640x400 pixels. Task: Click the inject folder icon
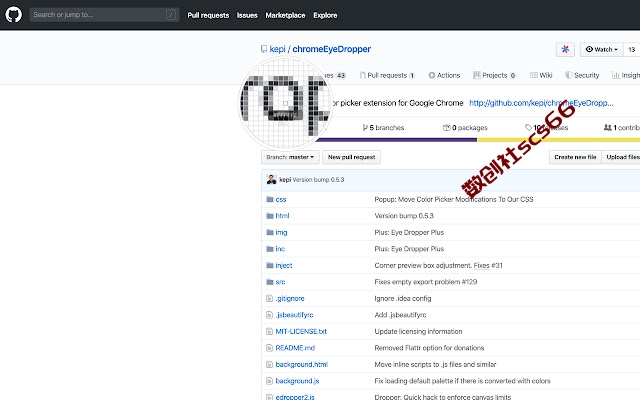pos(270,265)
